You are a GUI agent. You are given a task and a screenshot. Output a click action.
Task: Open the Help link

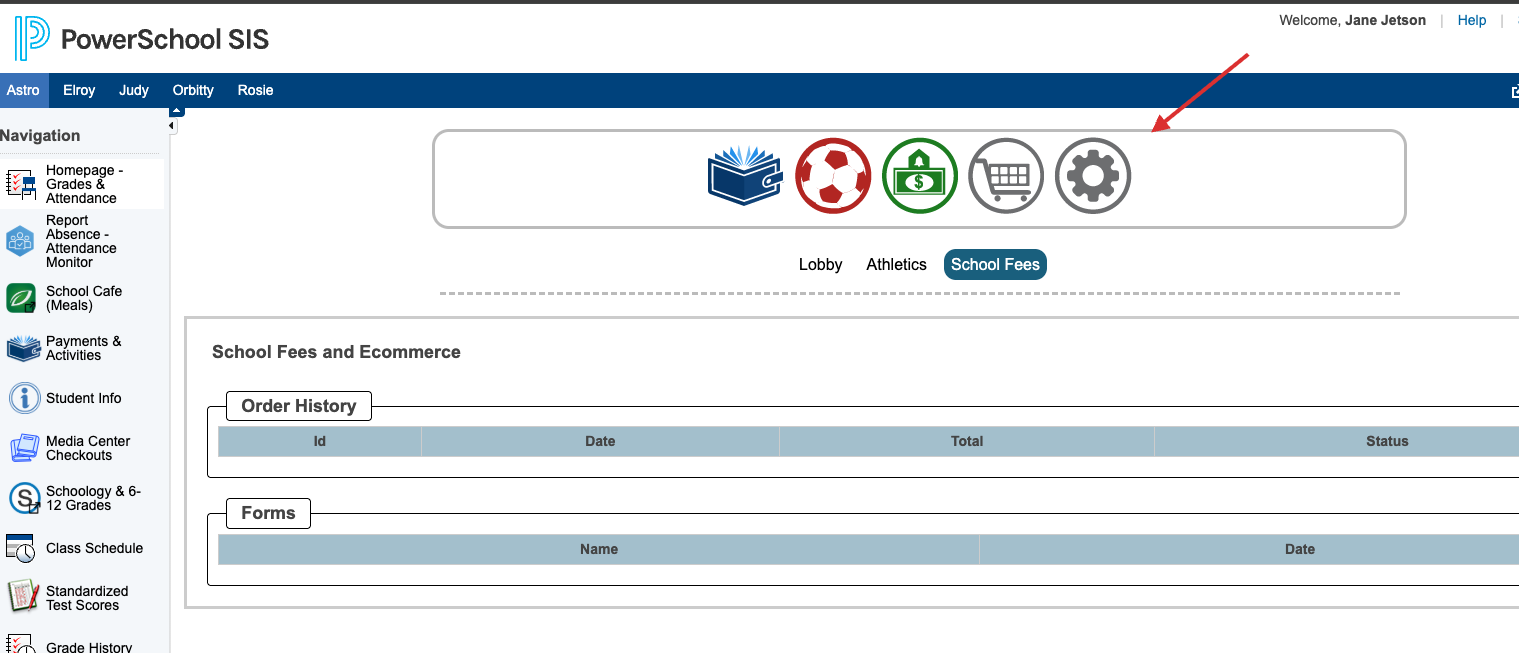click(x=1472, y=20)
